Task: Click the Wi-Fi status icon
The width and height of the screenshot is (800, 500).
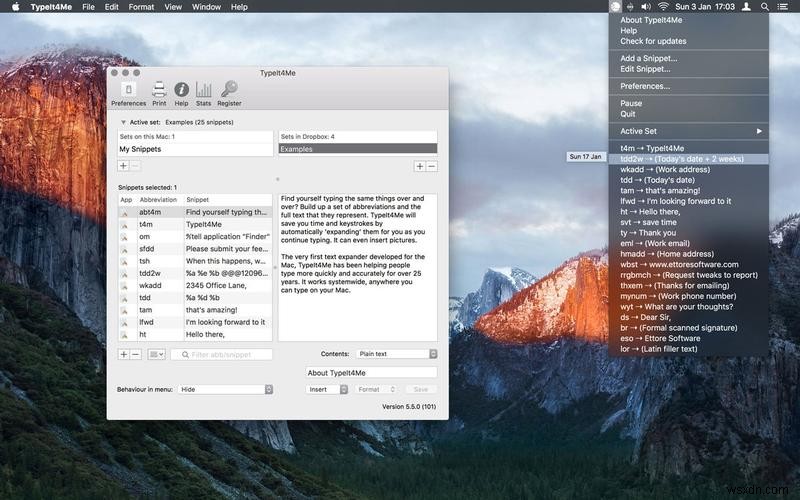Action: [x=663, y=7]
